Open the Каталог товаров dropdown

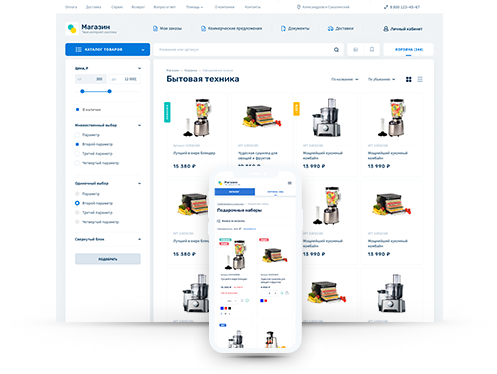coord(107,50)
